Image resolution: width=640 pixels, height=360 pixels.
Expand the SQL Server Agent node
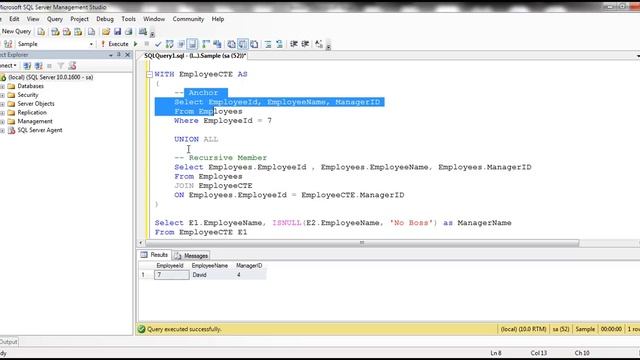(x=2, y=131)
